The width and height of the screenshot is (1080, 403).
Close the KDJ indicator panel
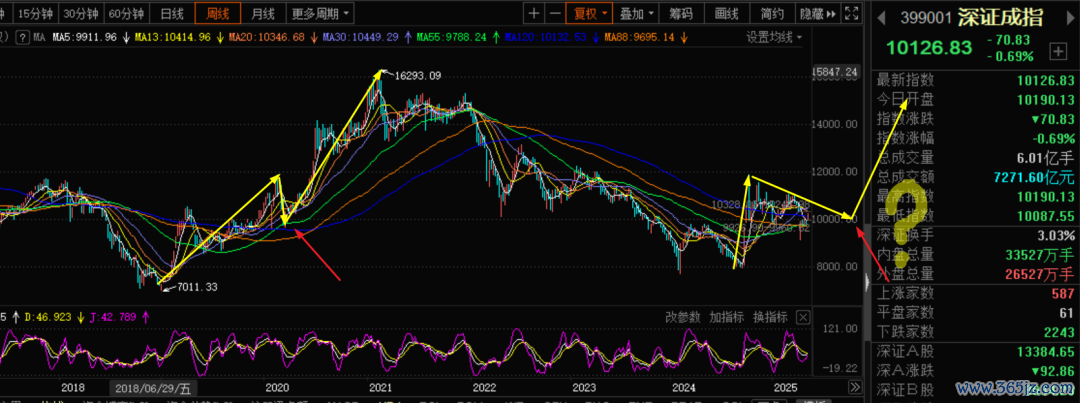coord(801,317)
